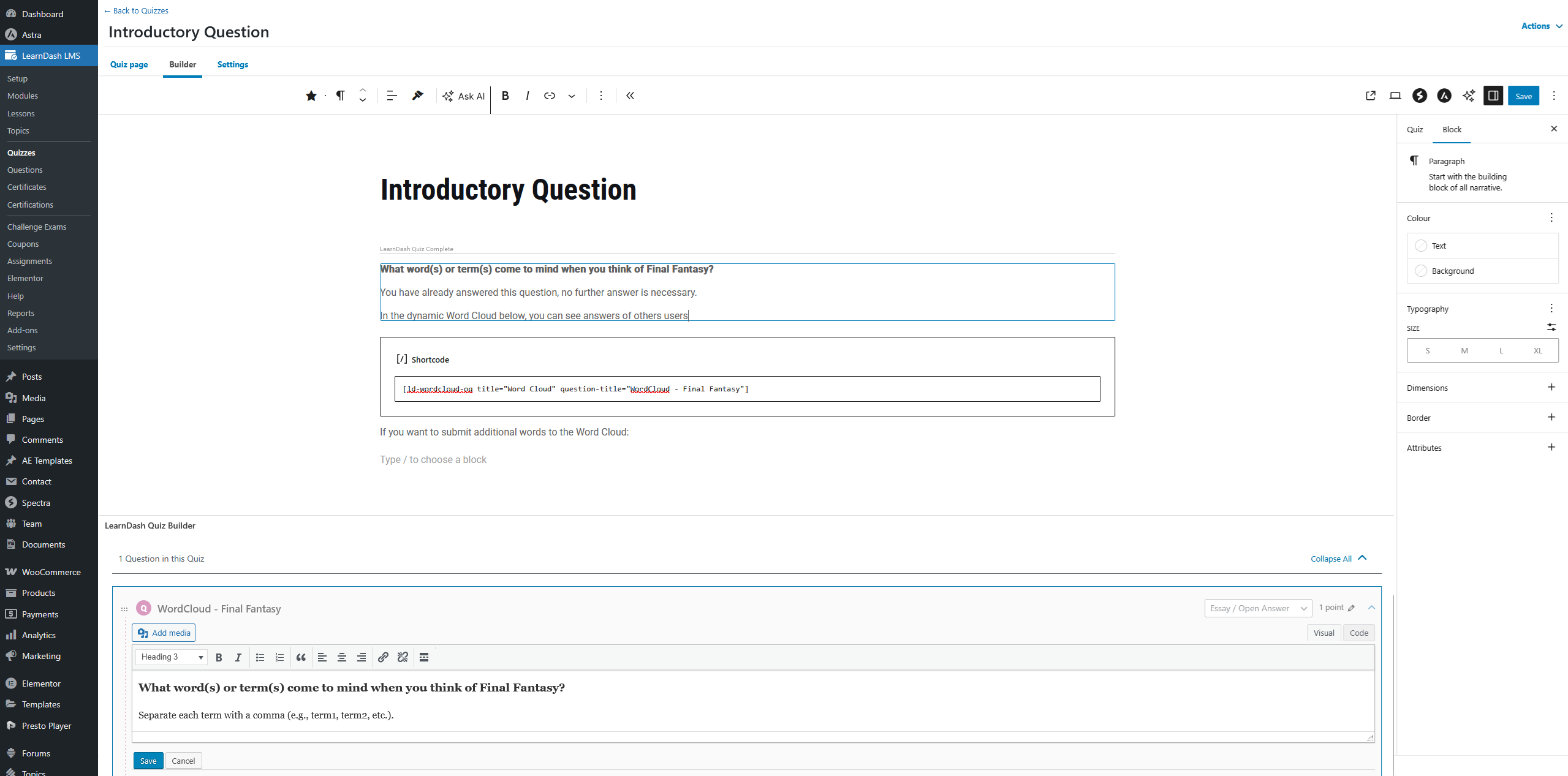Choose the Text colour swatch
The height and width of the screenshot is (776, 1568).
tap(1482, 246)
